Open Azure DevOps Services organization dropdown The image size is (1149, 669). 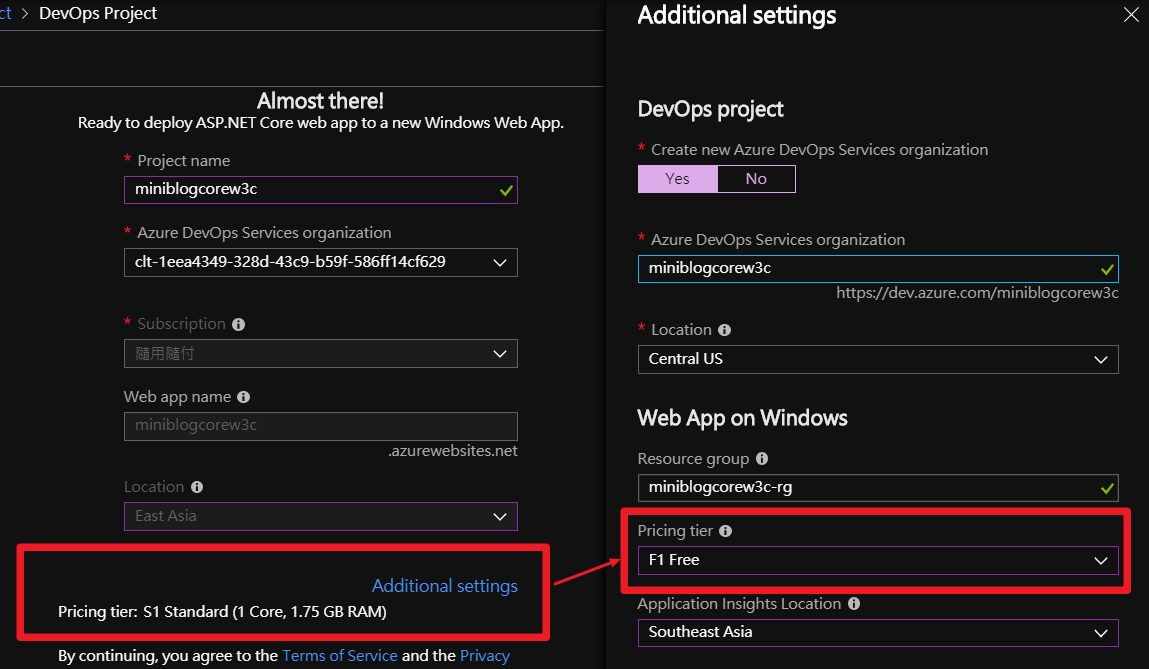[x=321, y=262]
